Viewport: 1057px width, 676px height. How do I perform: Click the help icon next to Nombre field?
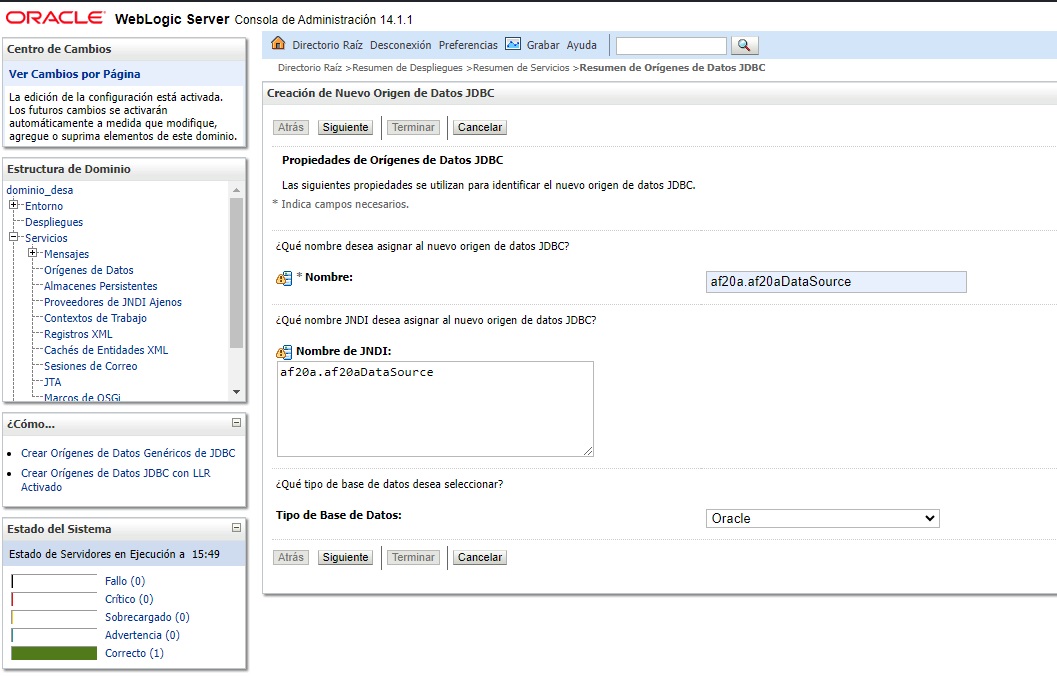pos(284,278)
